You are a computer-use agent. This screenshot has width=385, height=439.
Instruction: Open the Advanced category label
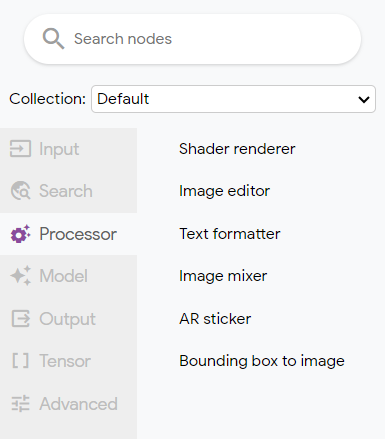pyautogui.click(x=79, y=404)
